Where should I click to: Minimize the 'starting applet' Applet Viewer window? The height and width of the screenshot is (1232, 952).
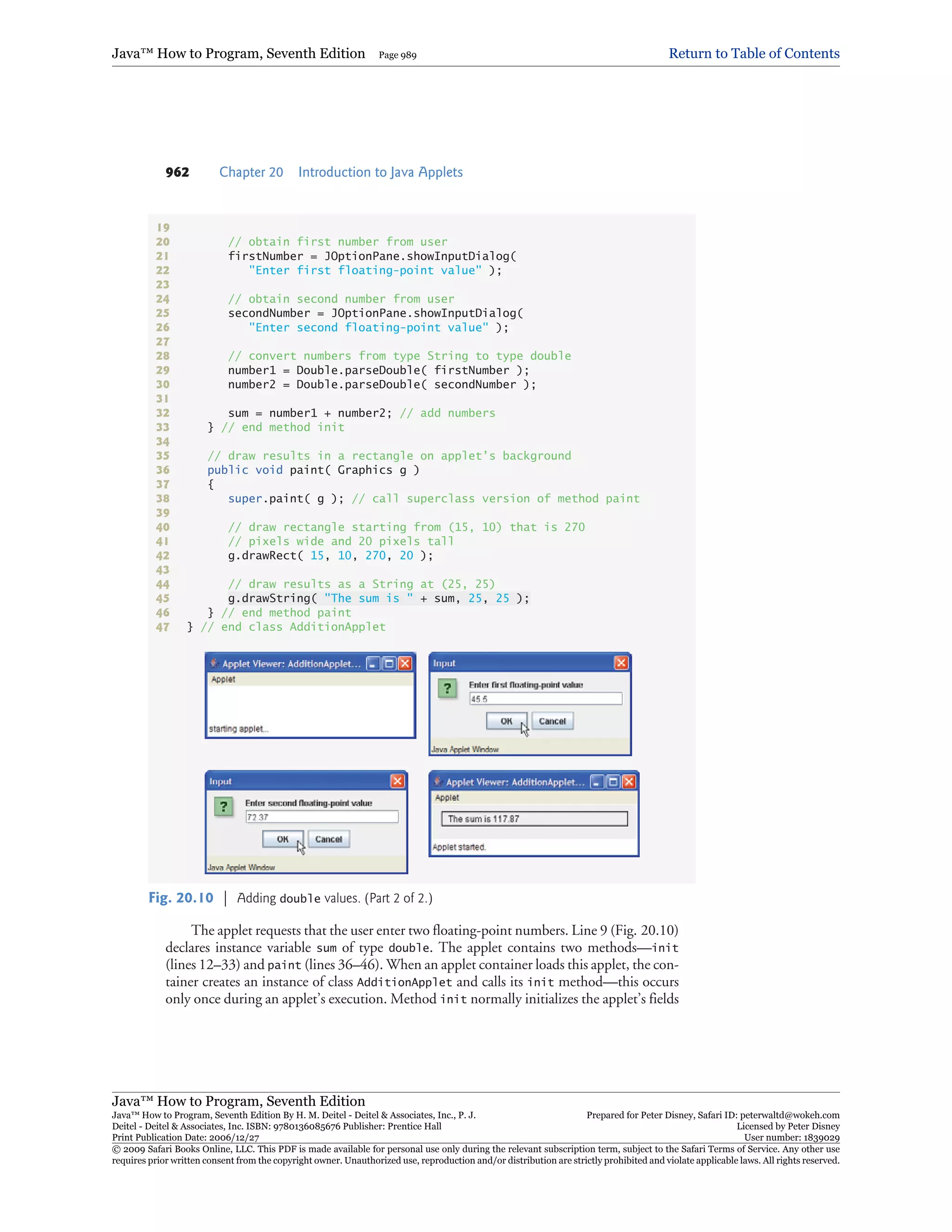click(373, 663)
